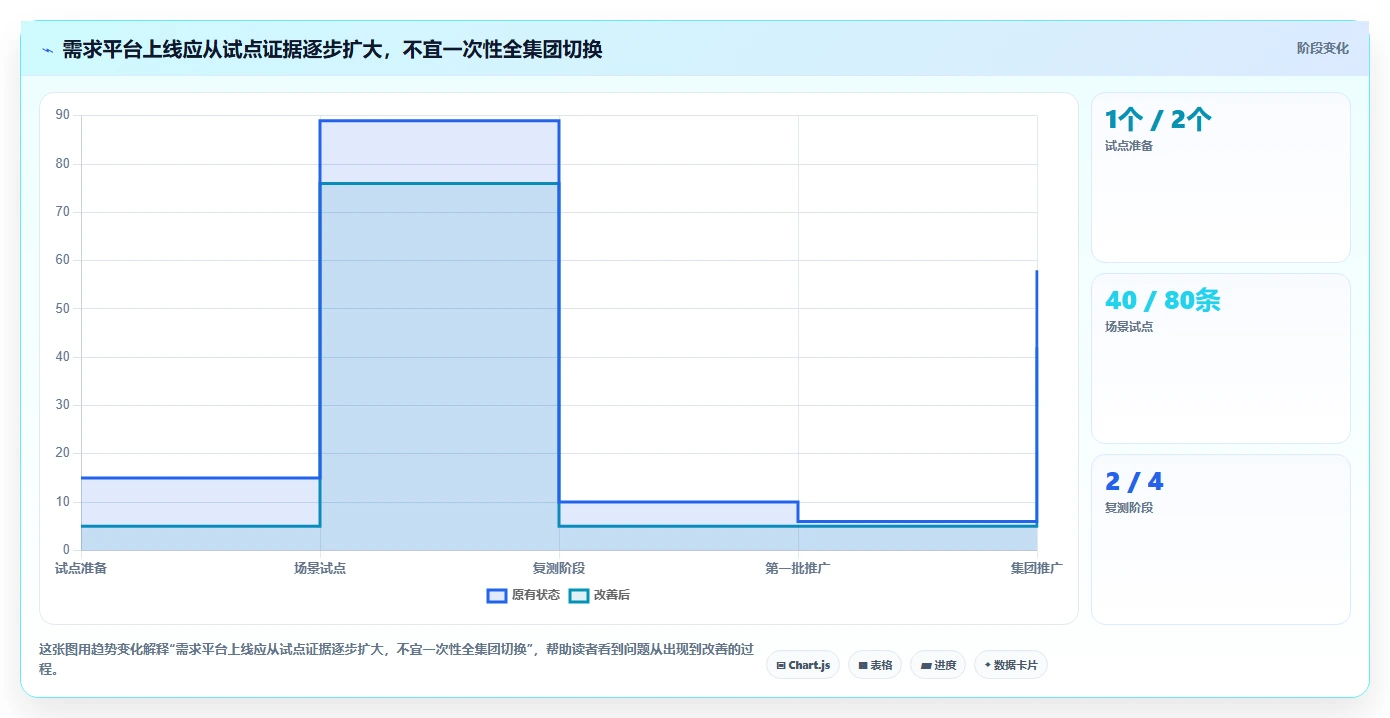
Task: Click the 试点准备 label in the first side card
Action: point(1129,146)
